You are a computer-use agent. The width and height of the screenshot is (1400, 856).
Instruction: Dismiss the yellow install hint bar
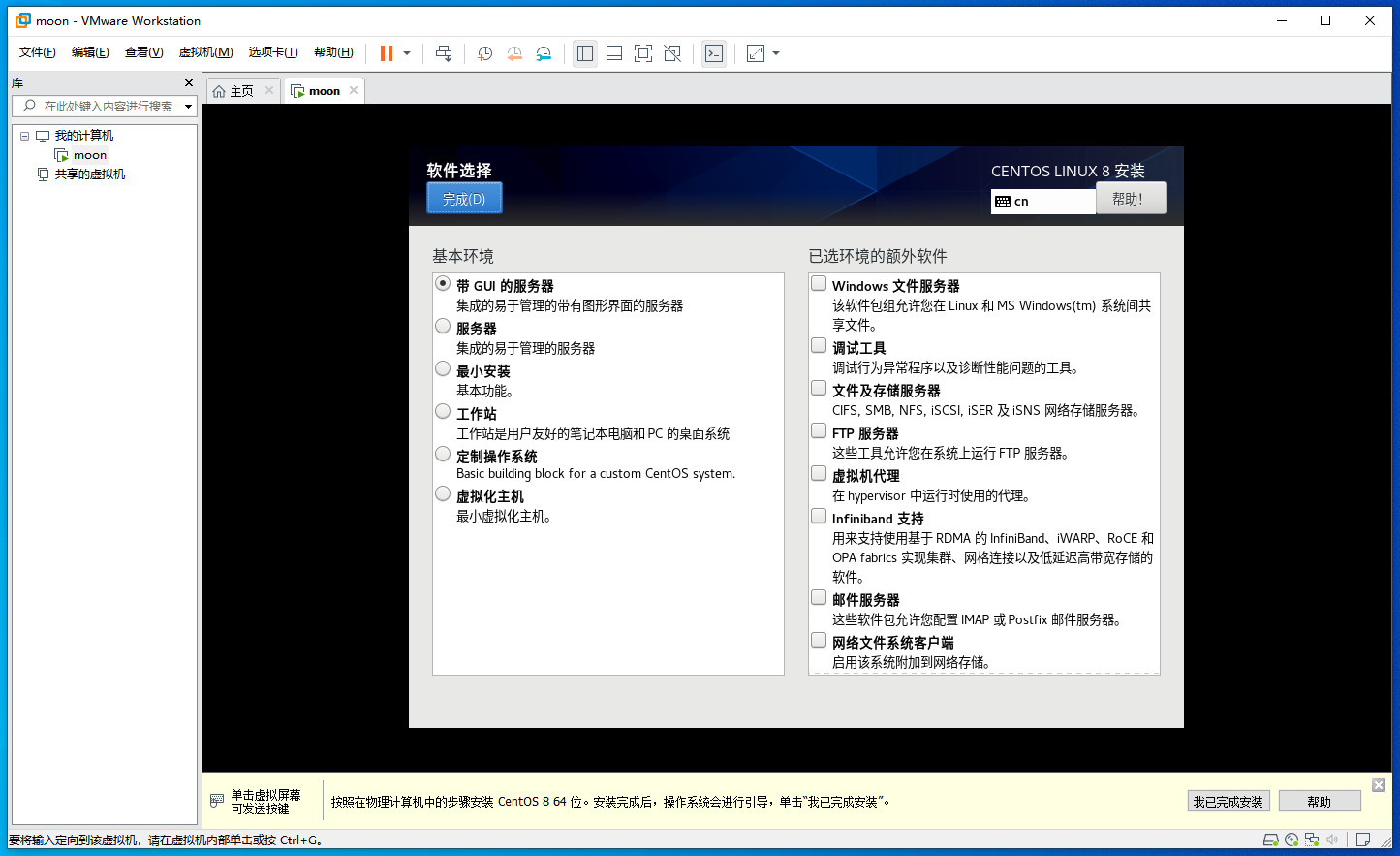click(x=1379, y=785)
